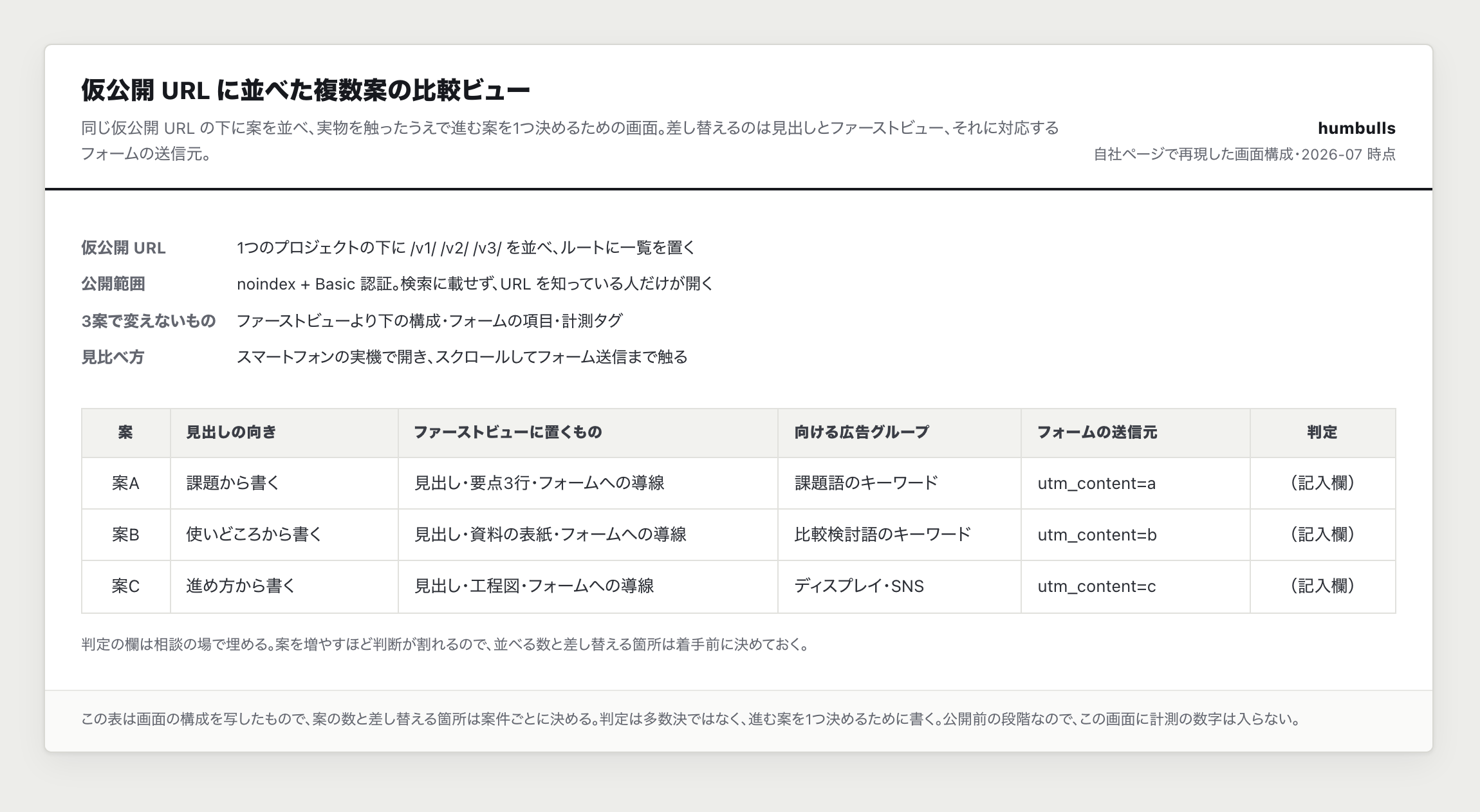The width and height of the screenshot is (1480, 812).
Task: Select the 公開範囲 label
Action: 113,284
